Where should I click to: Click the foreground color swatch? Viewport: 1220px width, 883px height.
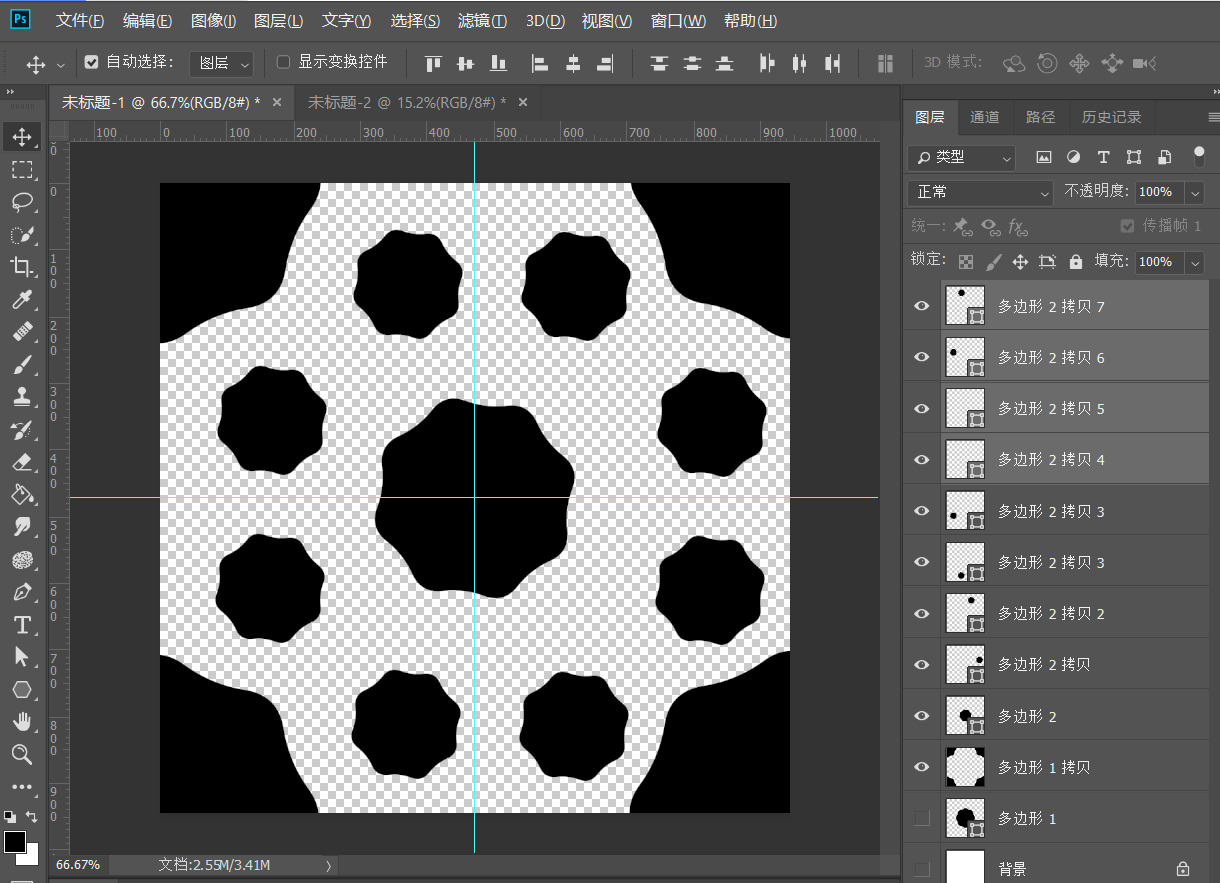click(15, 842)
